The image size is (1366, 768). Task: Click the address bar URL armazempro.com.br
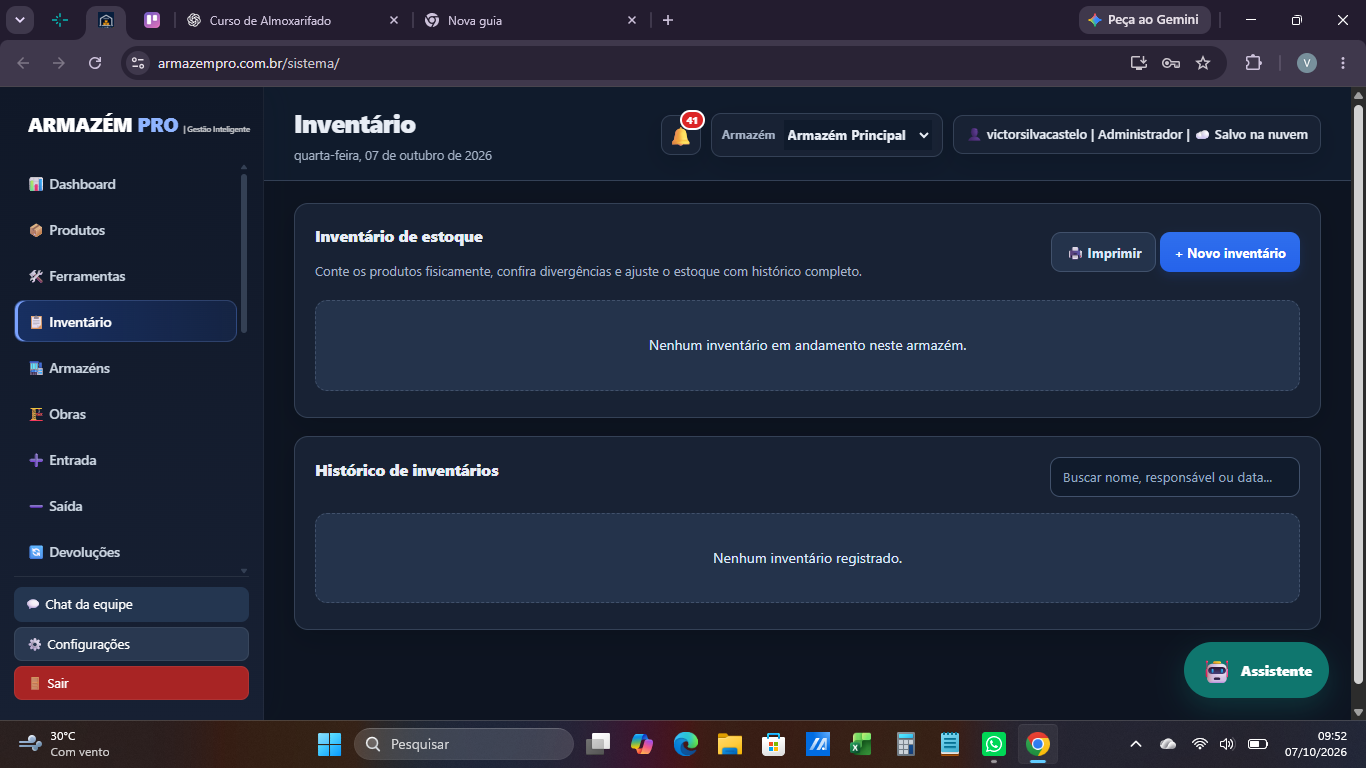coord(248,63)
